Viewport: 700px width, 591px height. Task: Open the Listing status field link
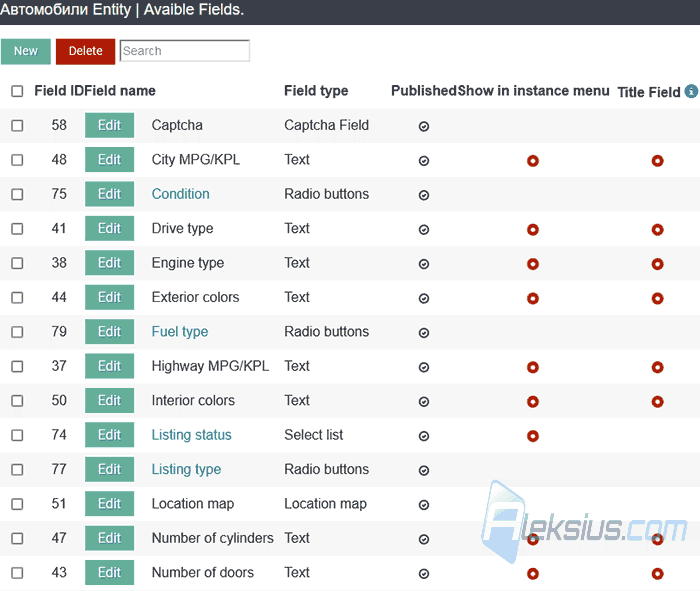point(192,435)
